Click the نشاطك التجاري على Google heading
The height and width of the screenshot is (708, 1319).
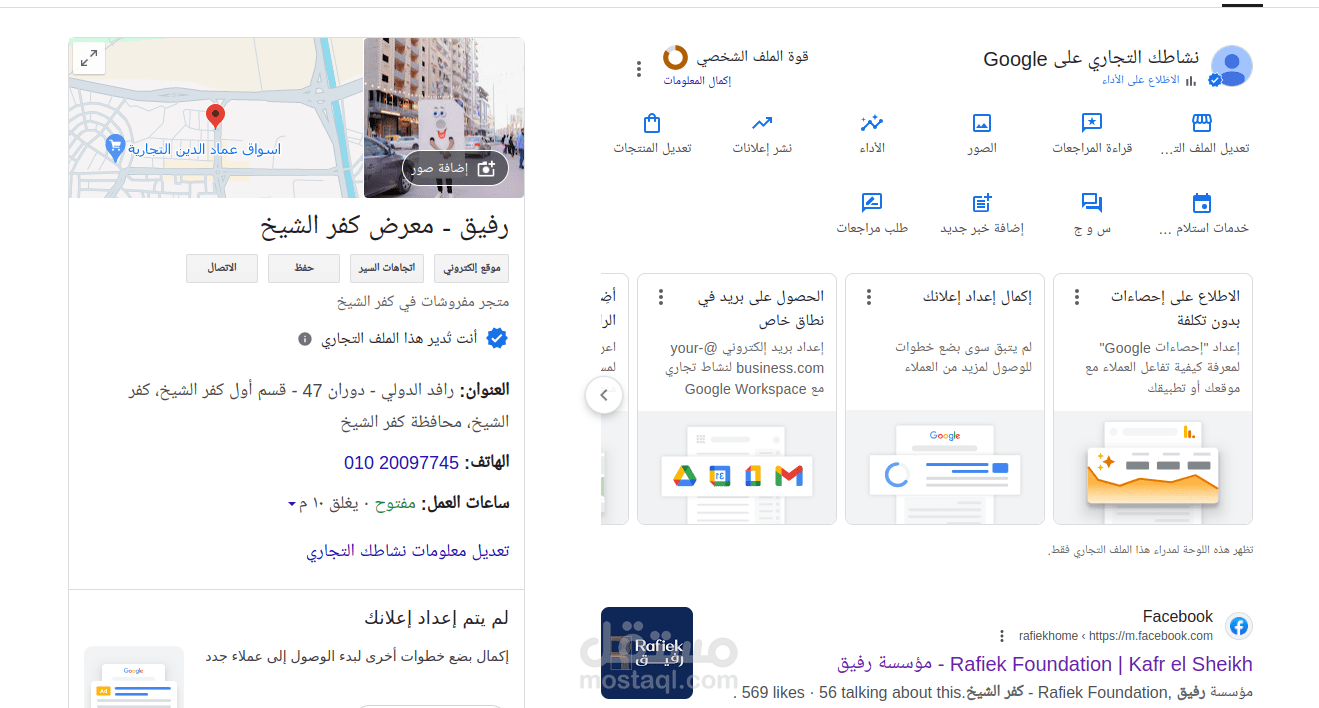[x=1091, y=59]
